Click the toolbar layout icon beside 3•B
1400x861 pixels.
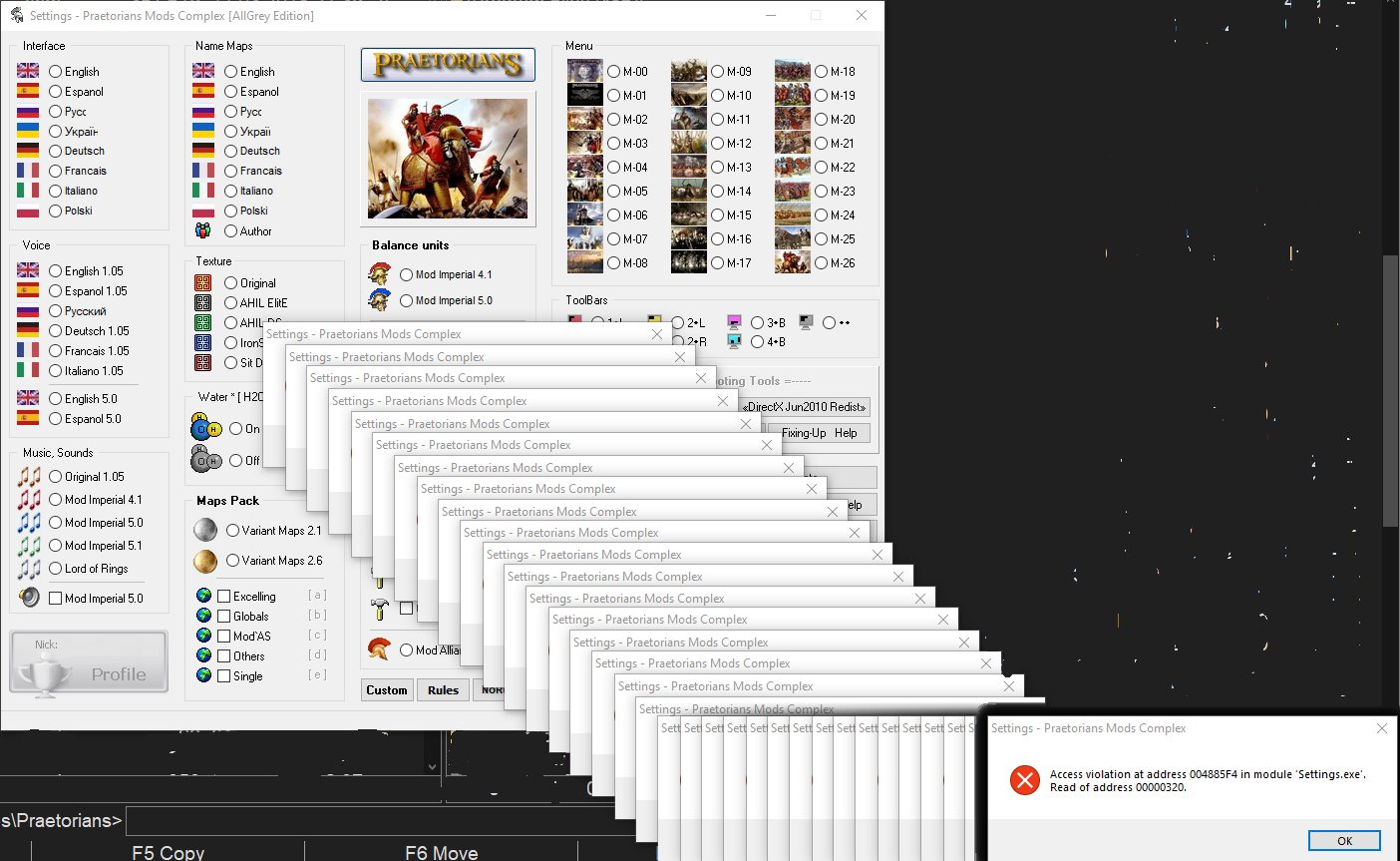[735, 322]
